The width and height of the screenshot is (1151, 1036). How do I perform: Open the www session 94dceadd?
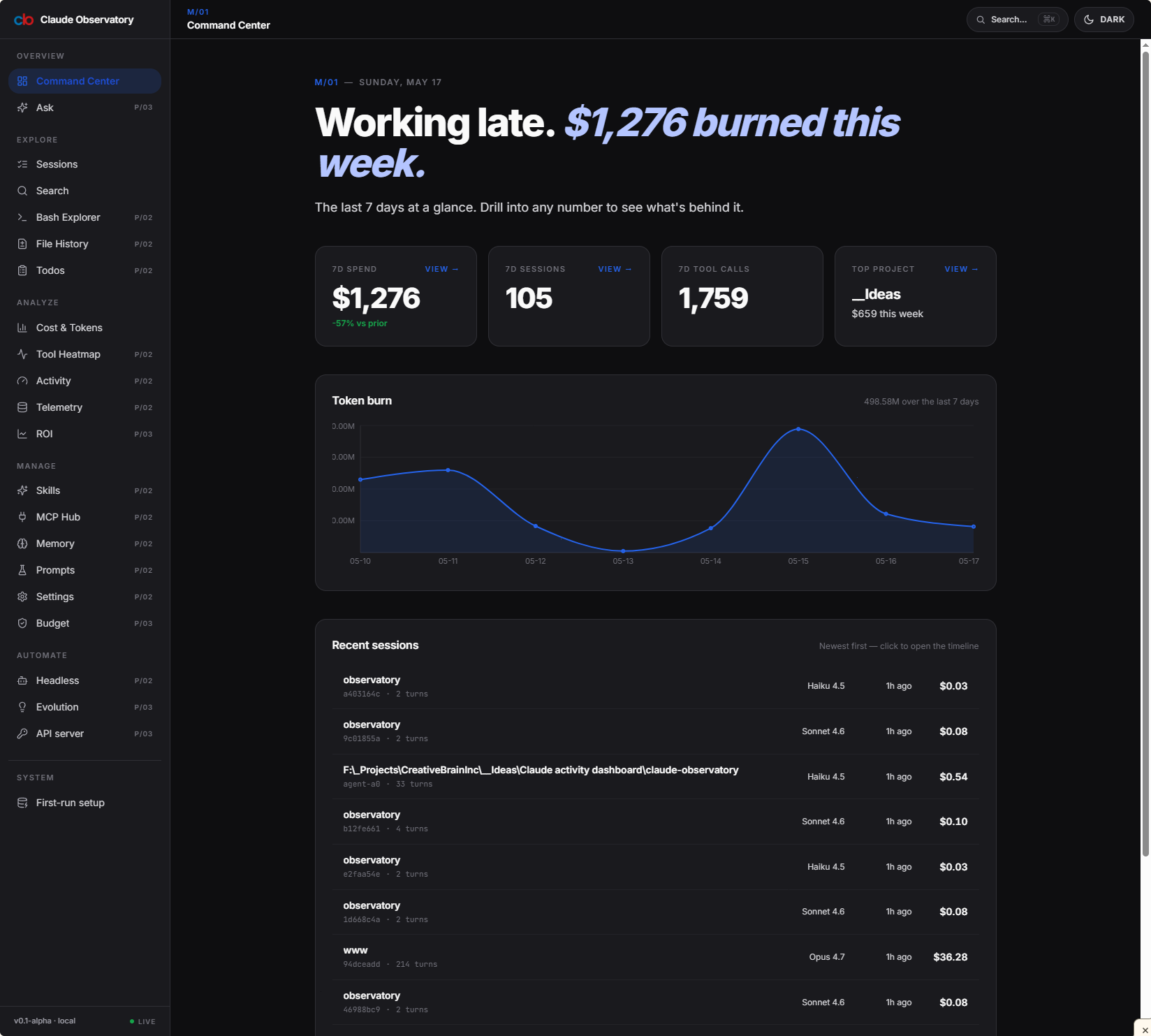click(x=655, y=957)
